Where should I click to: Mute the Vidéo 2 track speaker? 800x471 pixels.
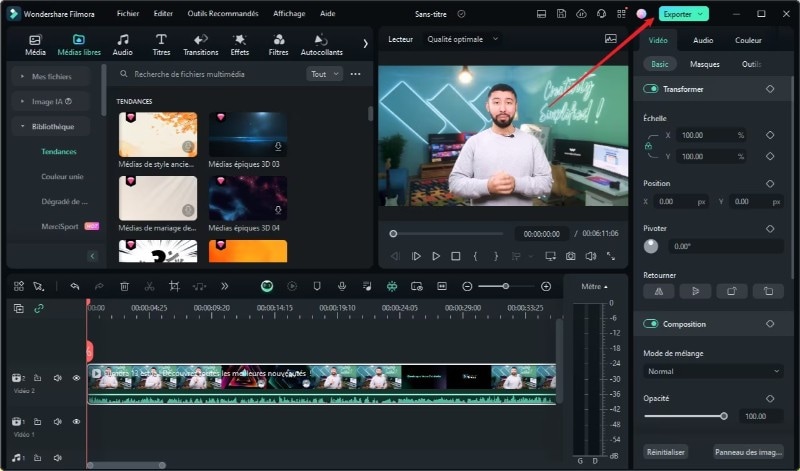pos(57,378)
